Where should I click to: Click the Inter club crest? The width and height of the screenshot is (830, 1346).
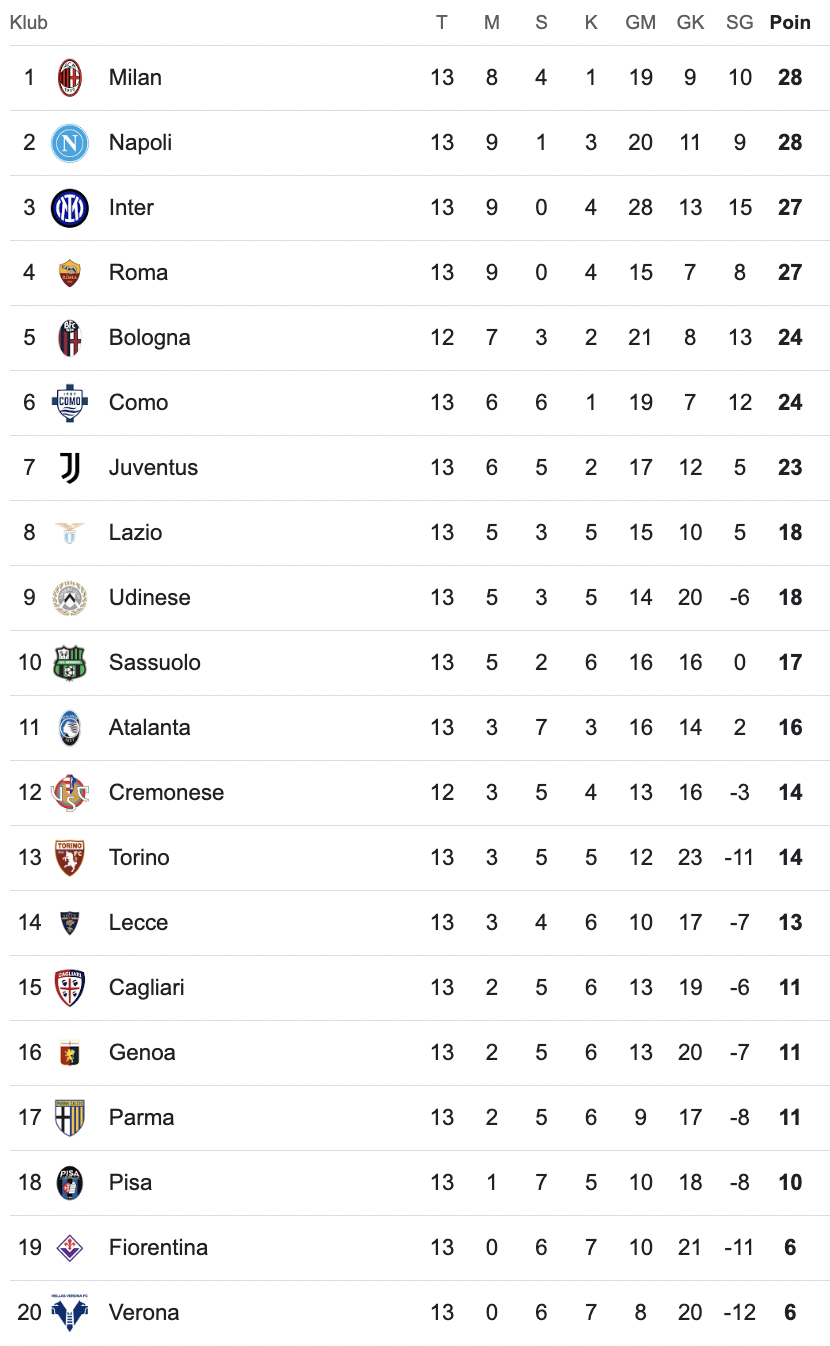70,208
